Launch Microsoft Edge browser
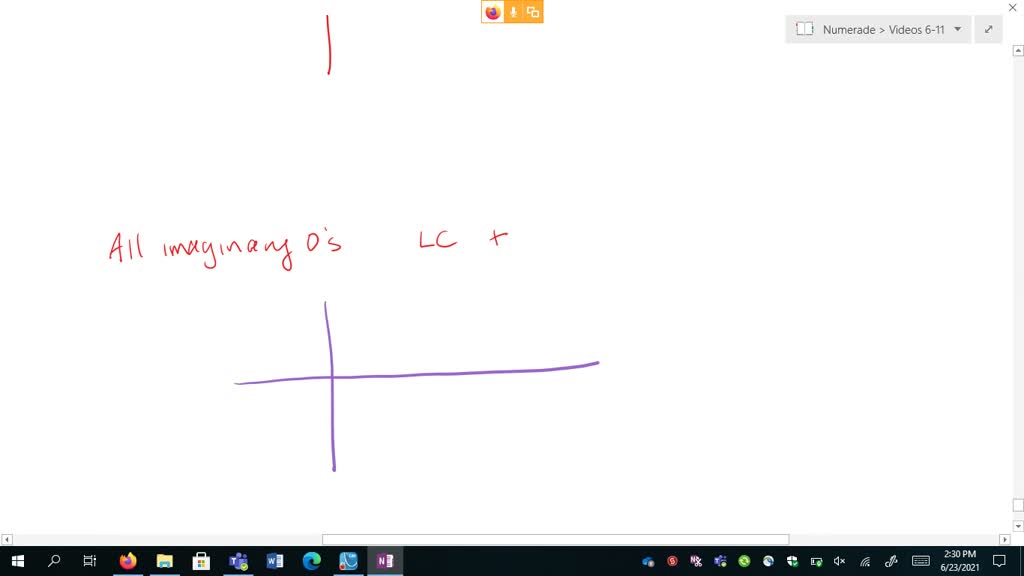This screenshot has width=1024, height=576. (x=311, y=562)
